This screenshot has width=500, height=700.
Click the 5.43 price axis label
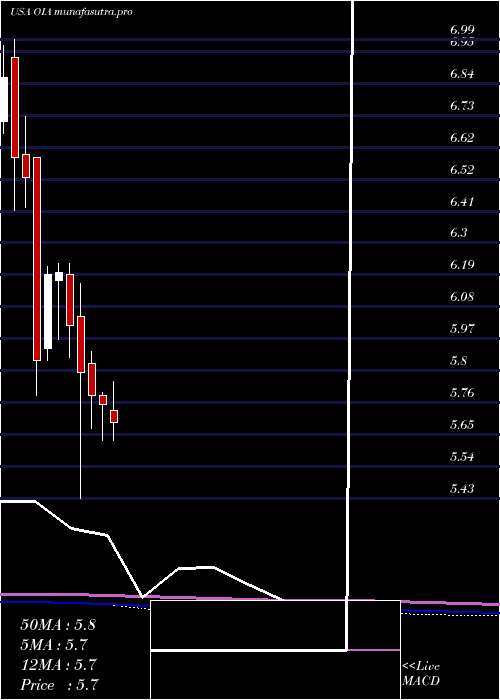coord(462,488)
